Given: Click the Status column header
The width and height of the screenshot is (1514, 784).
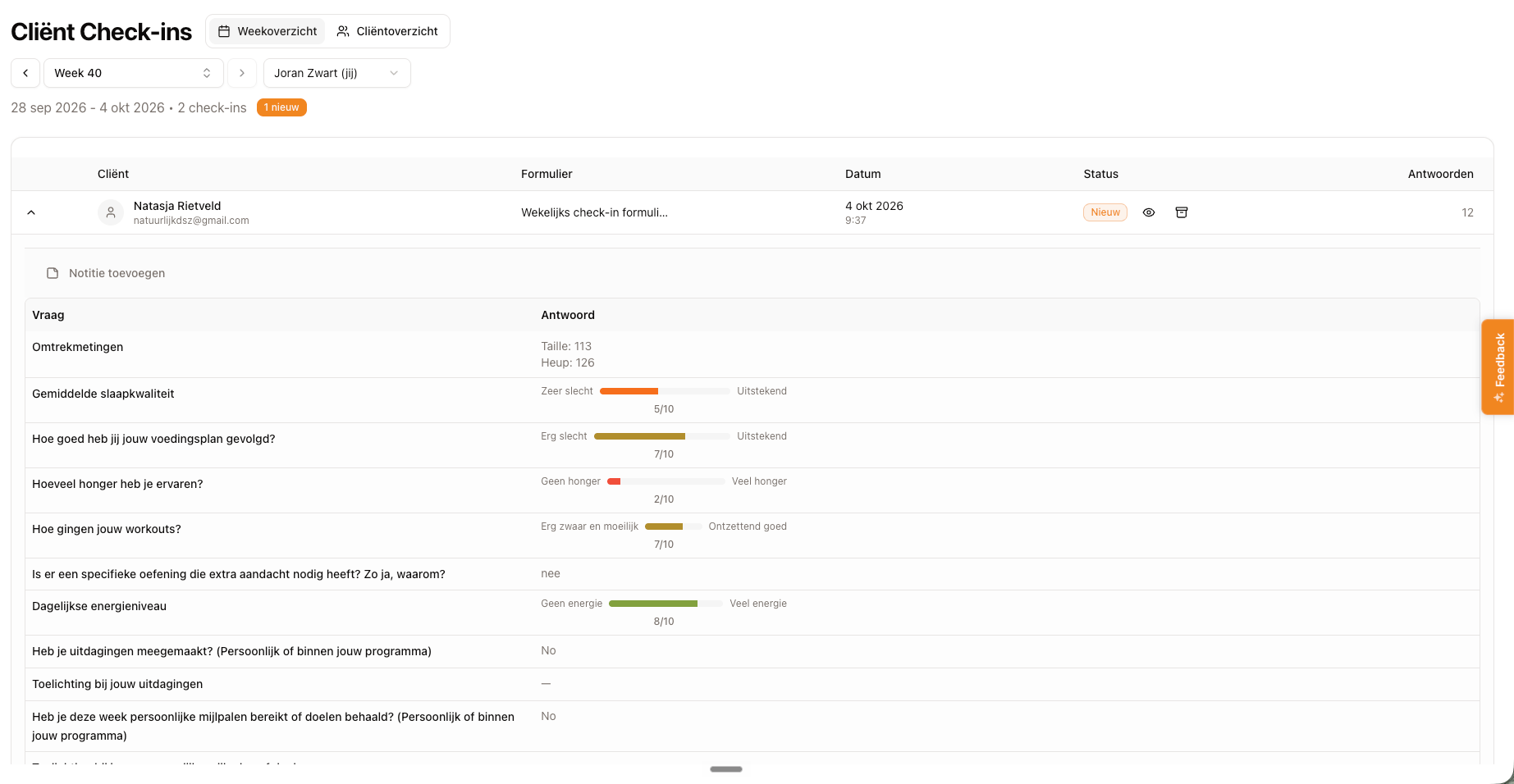Looking at the screenshot, I should [x=1101, y=174].
